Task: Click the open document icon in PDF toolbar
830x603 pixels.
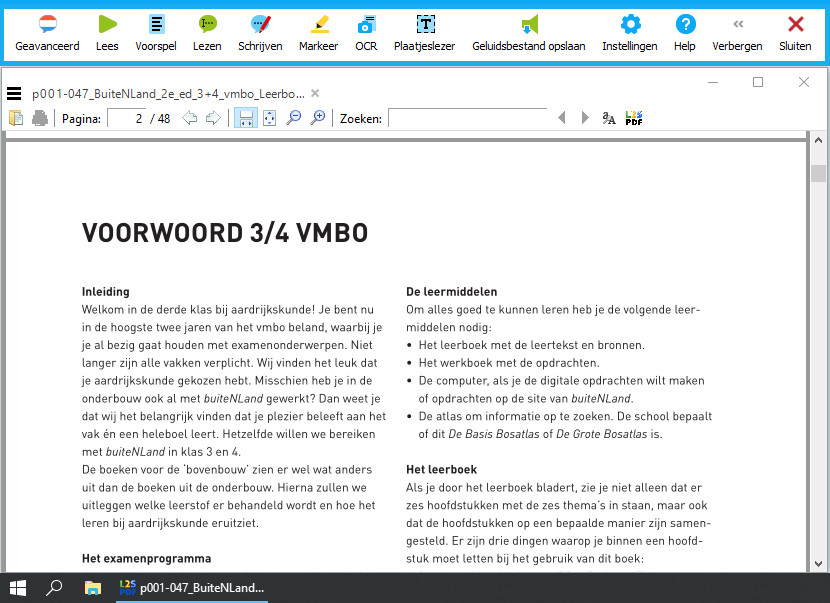Action: (x=16, y=118)
